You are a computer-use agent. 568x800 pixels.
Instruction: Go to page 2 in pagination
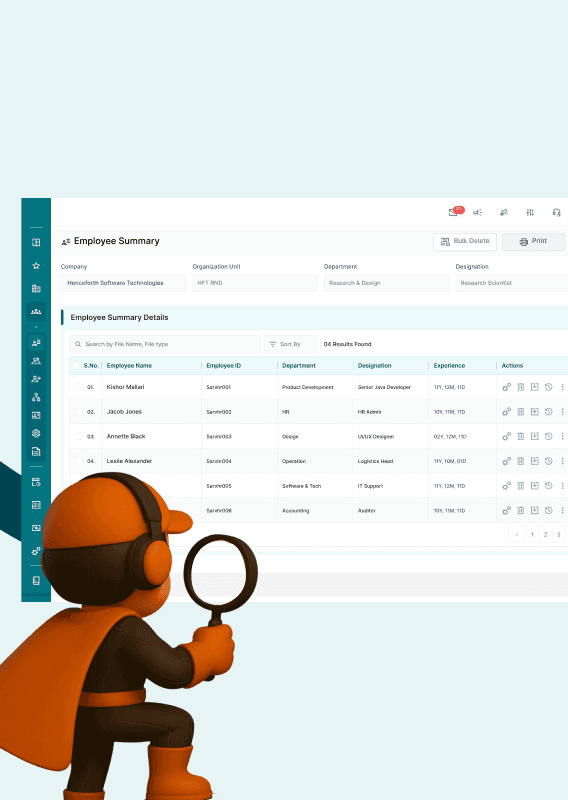coord(545,534)
